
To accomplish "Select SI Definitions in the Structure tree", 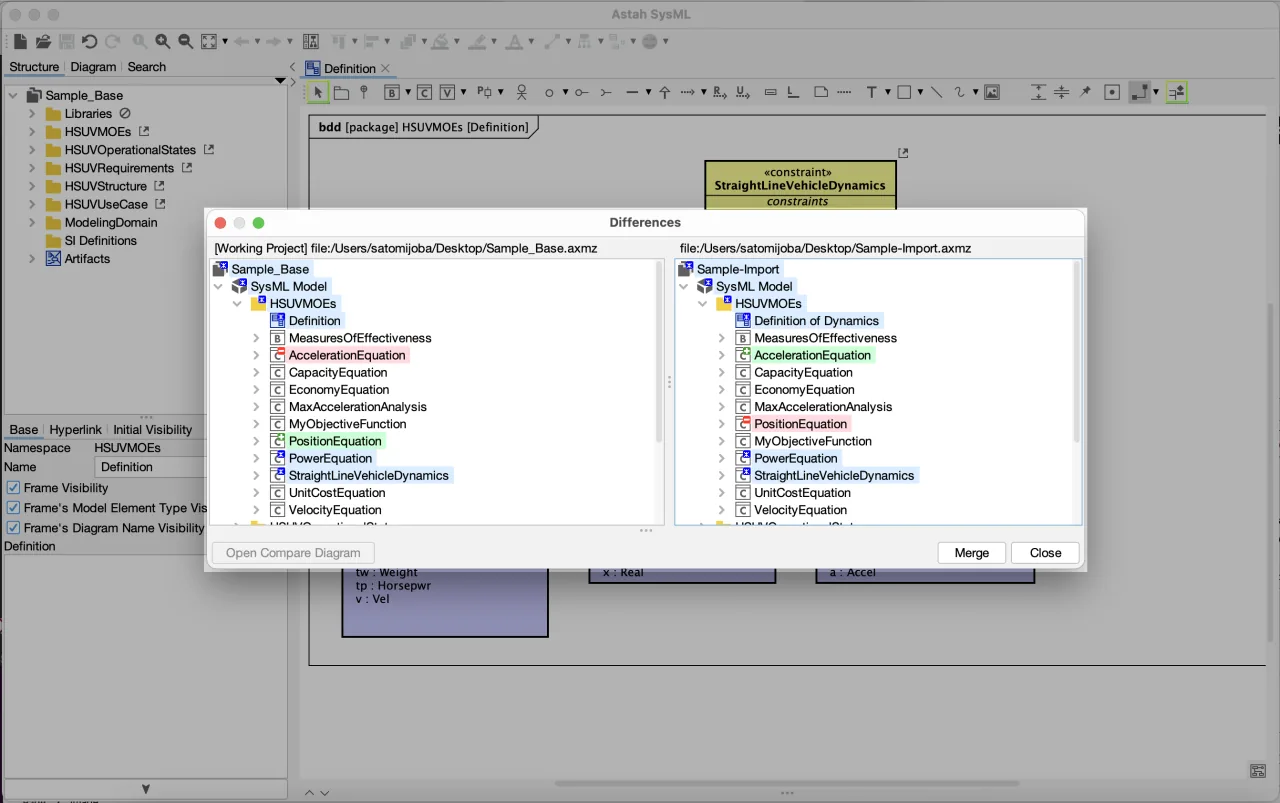I will pyautogui.click(x=101, y=240).
